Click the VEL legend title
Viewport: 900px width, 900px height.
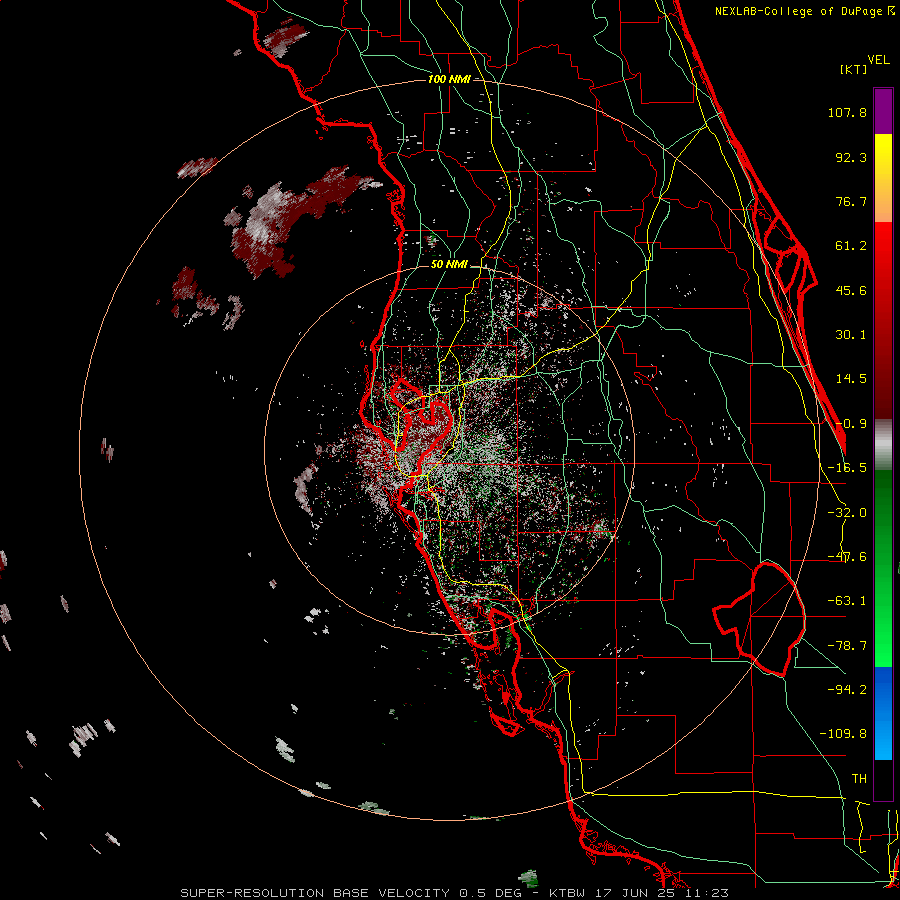coord(878,60)
